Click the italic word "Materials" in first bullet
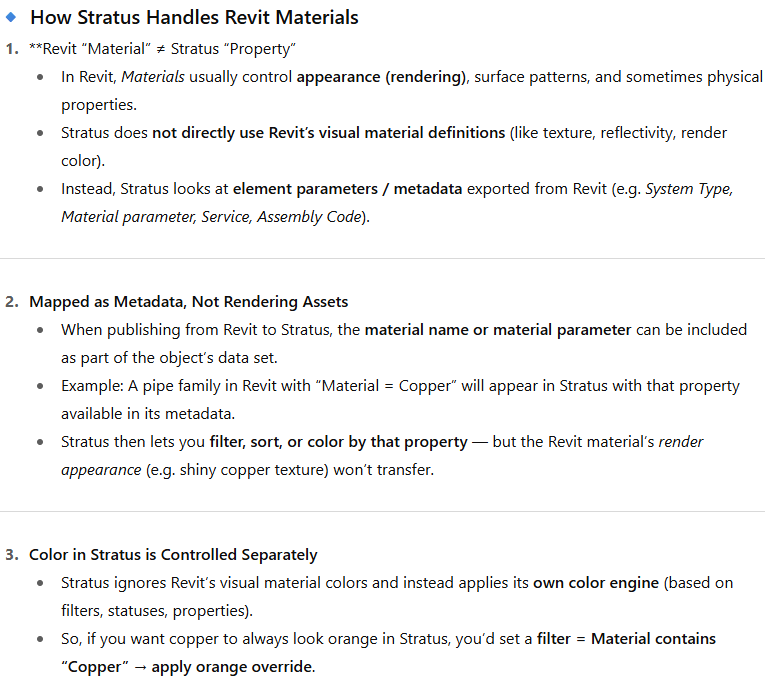Image resolution: width=775 pixels, height=682 pixels. (x=153, y=77)
